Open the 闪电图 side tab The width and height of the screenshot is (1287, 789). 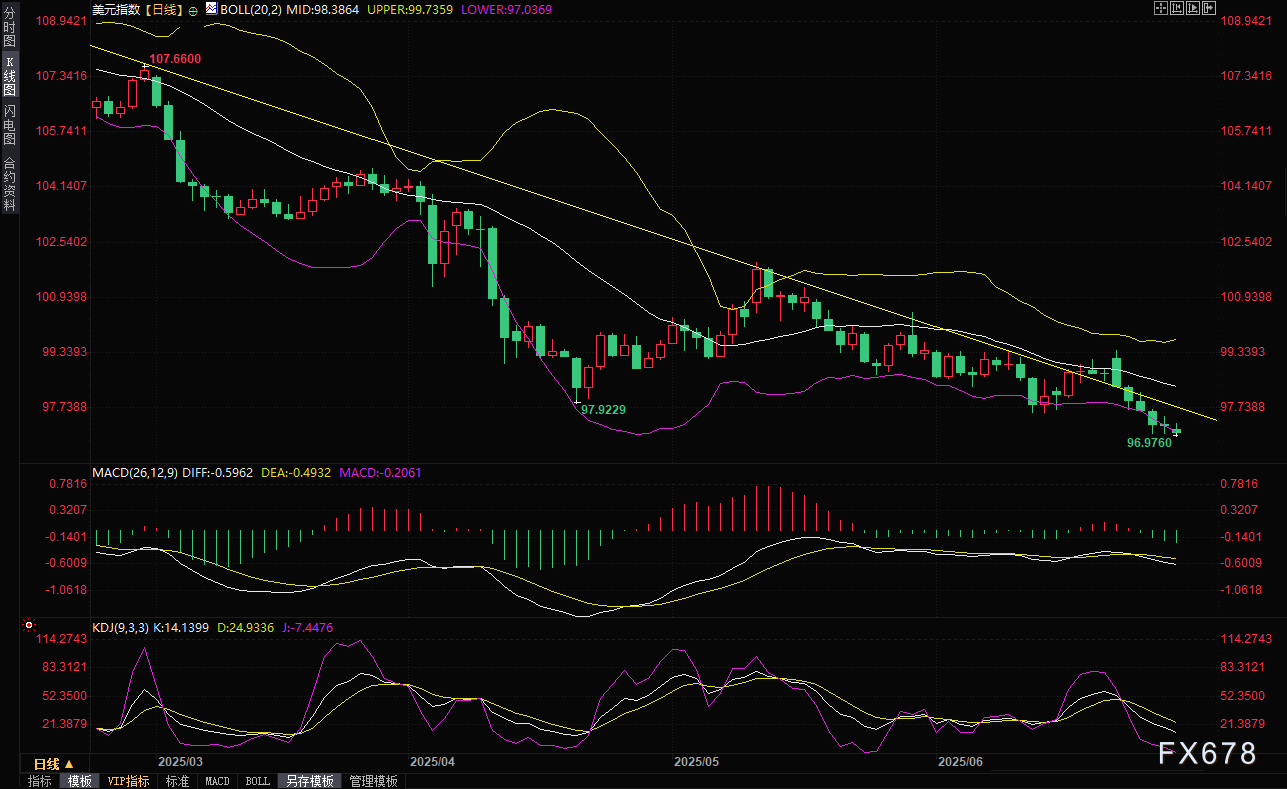point(9,125)
